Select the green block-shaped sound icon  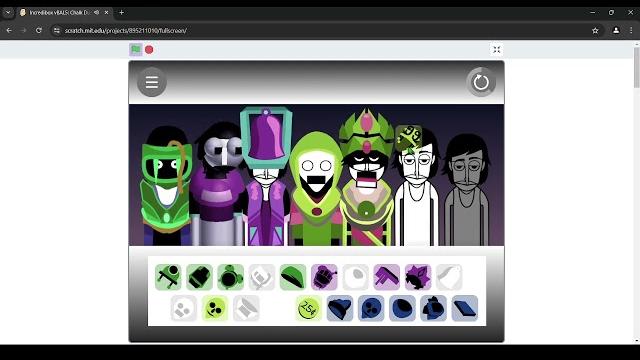coord(199,277)
